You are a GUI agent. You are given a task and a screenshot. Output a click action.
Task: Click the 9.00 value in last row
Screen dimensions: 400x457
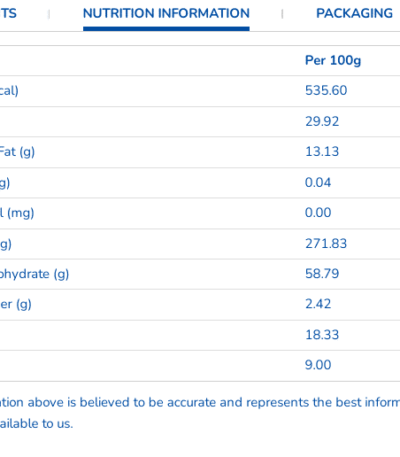pyautogui.click(x=318, y=365)
